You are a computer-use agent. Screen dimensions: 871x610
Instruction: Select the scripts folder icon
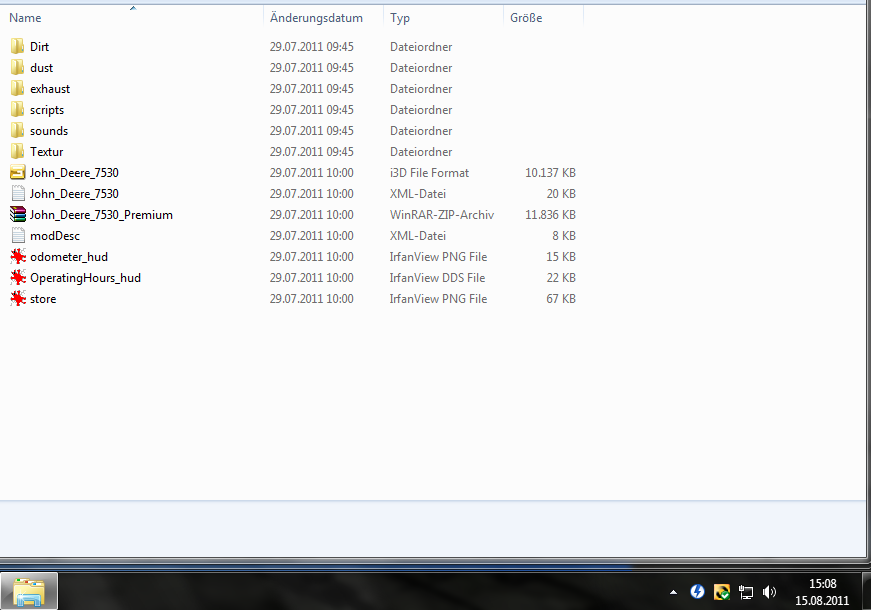pos(17,110)
